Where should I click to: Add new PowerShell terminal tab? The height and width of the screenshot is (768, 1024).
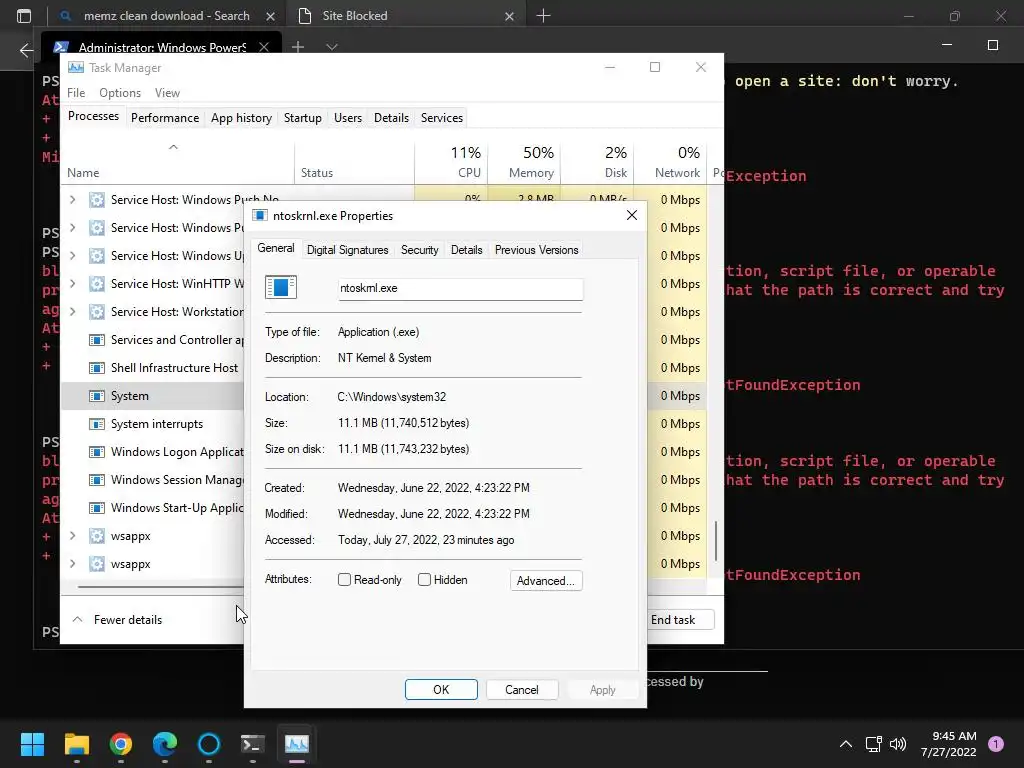(x=298, y=47)
